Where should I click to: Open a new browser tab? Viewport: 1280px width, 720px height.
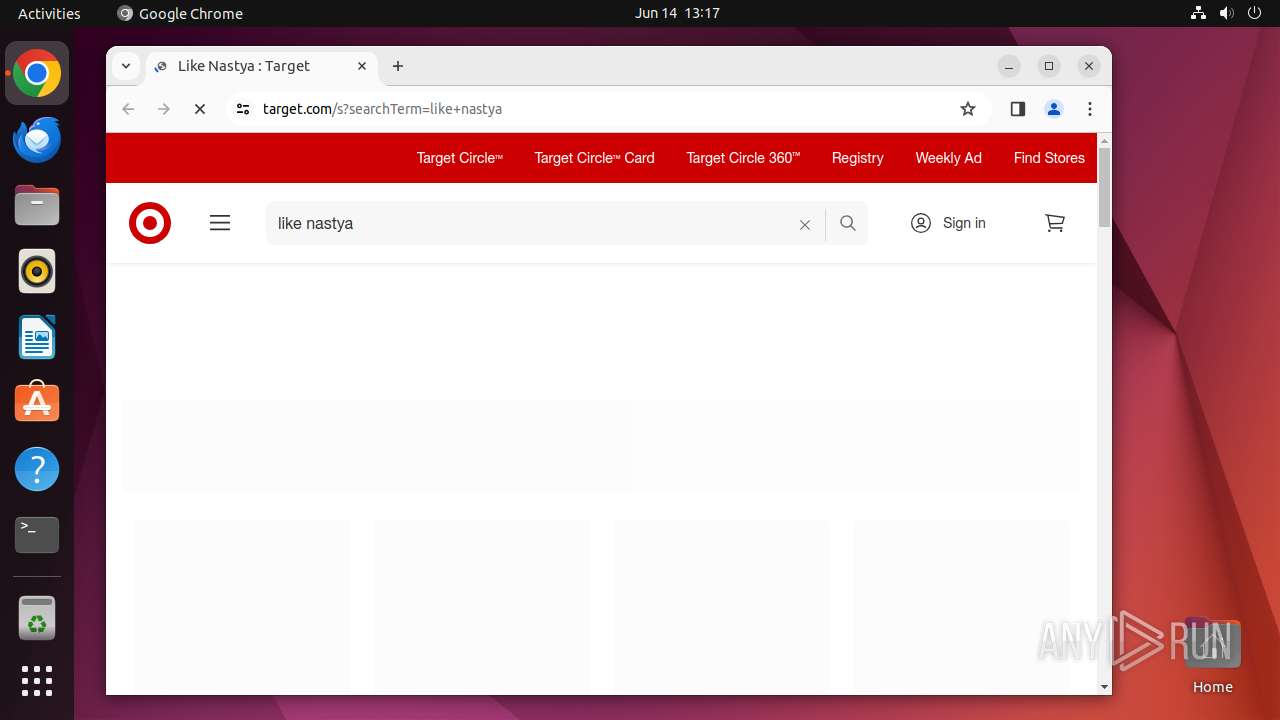tap(398, 66)
